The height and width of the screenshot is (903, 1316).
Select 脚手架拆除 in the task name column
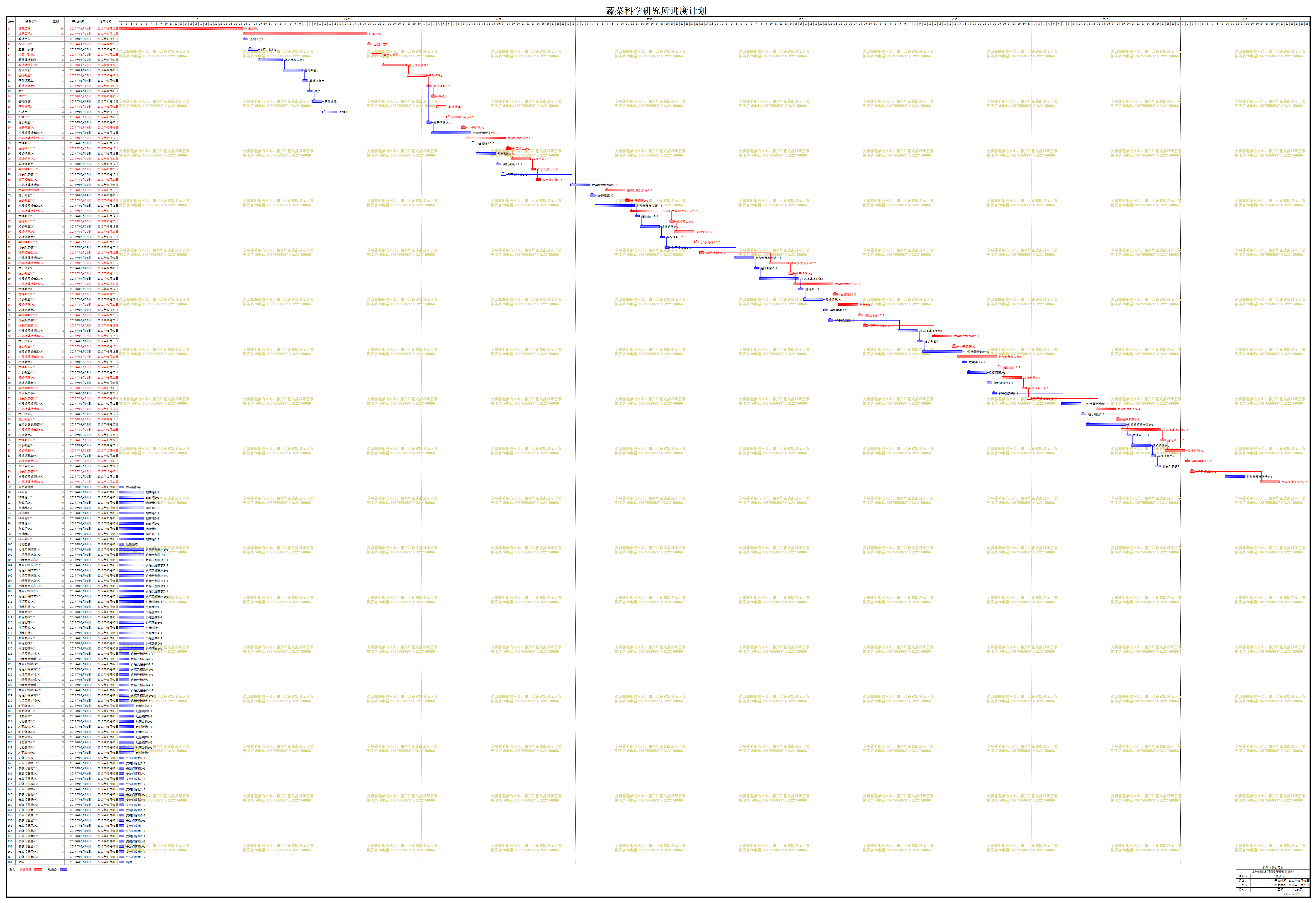(26, 487)
